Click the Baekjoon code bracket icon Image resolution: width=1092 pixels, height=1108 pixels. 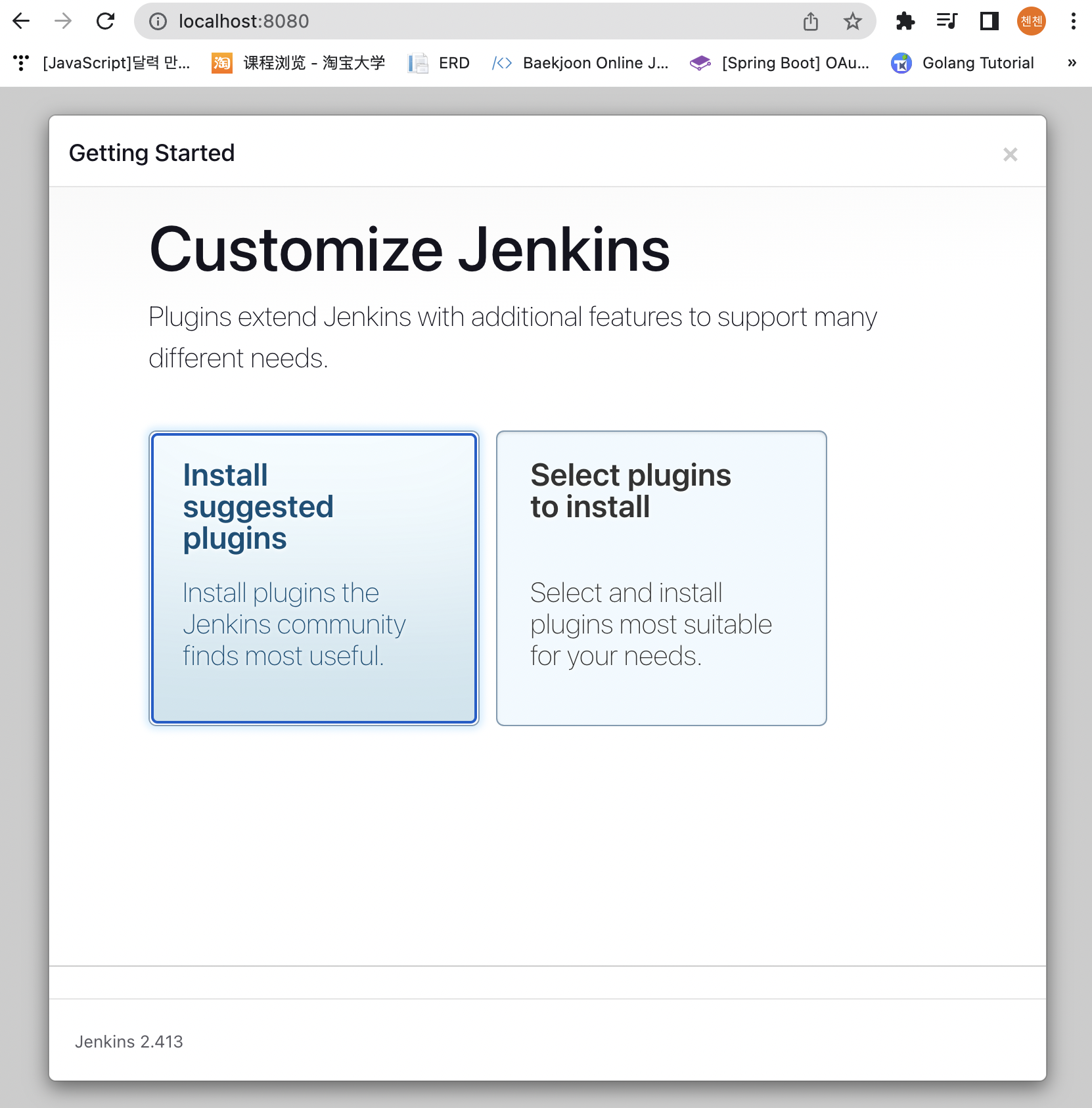point(502,62)
